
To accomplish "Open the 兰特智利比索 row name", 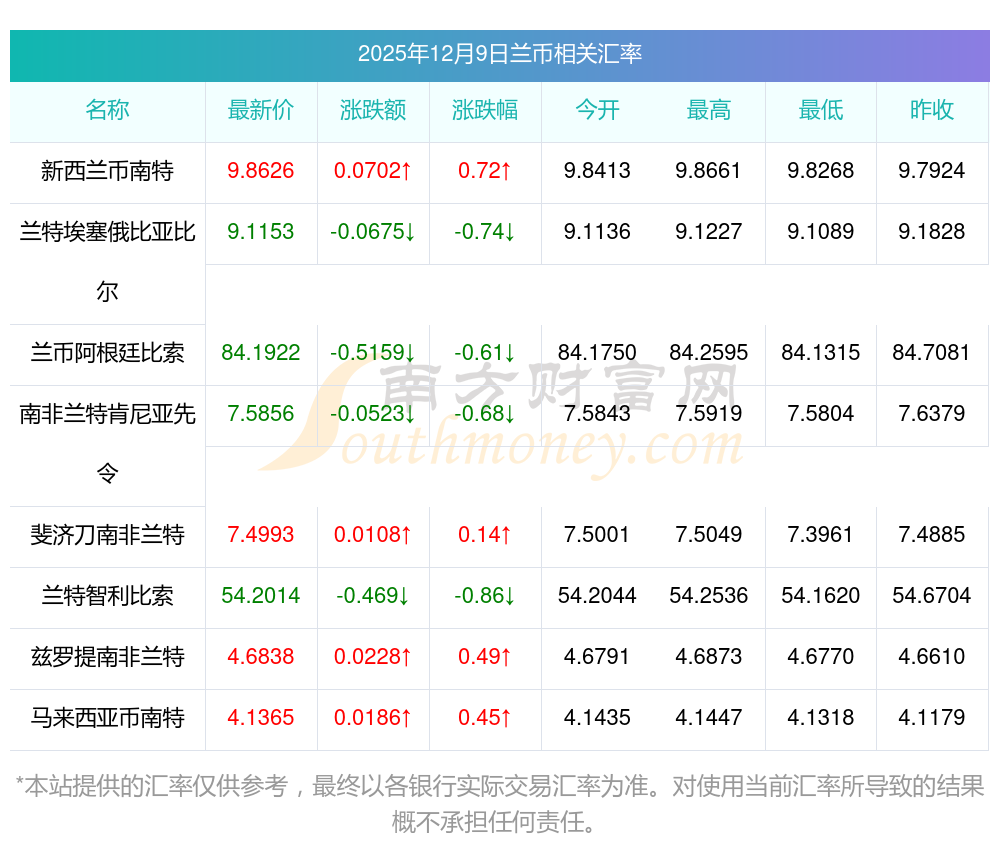I will tap(107, 596).
